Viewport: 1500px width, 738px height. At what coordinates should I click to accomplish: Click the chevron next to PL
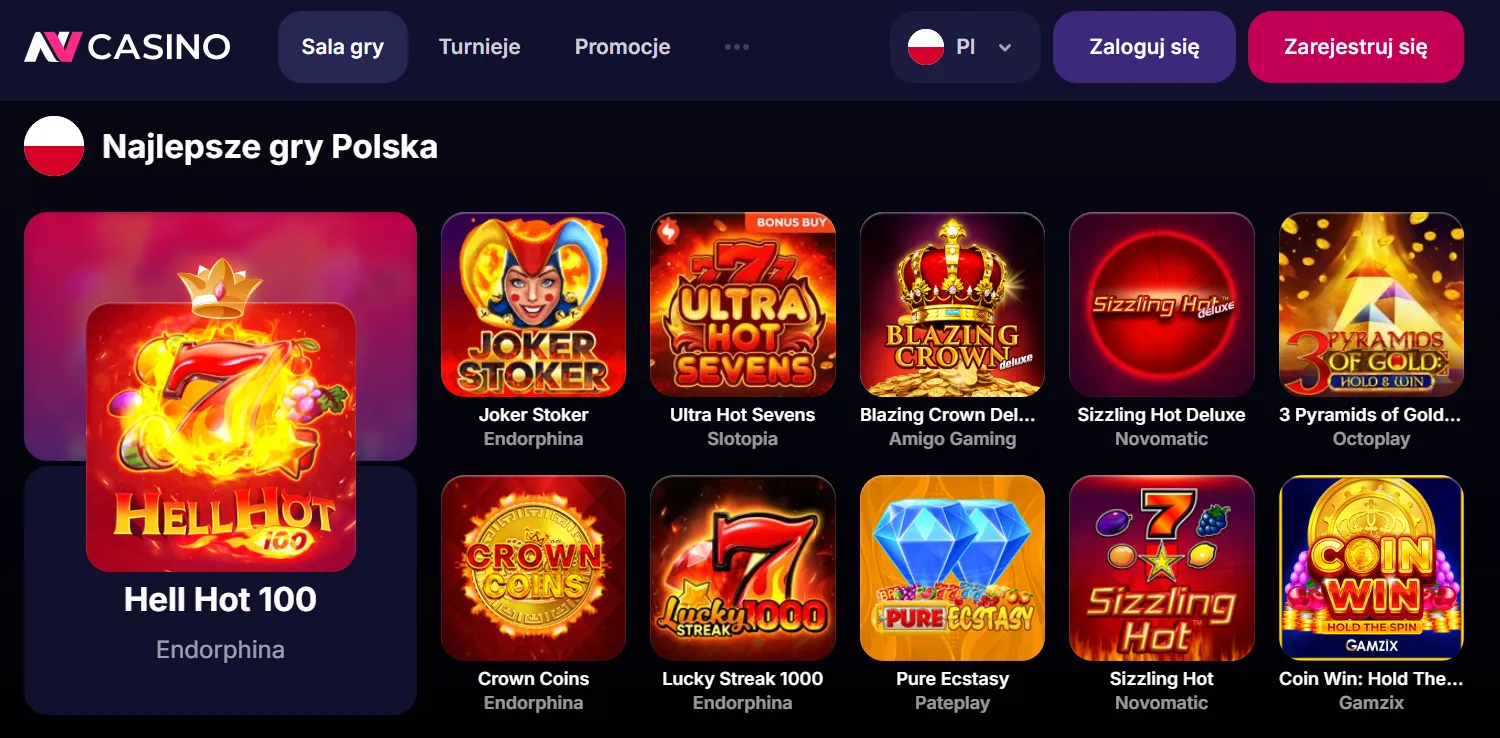tap(1005, 47)
